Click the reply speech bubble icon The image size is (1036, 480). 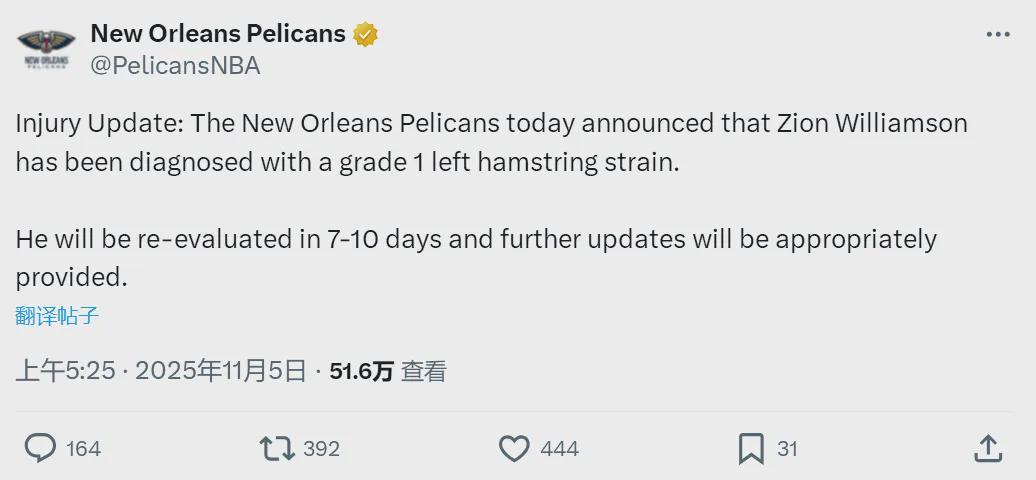pyautogui.click(x=40, y=448)
